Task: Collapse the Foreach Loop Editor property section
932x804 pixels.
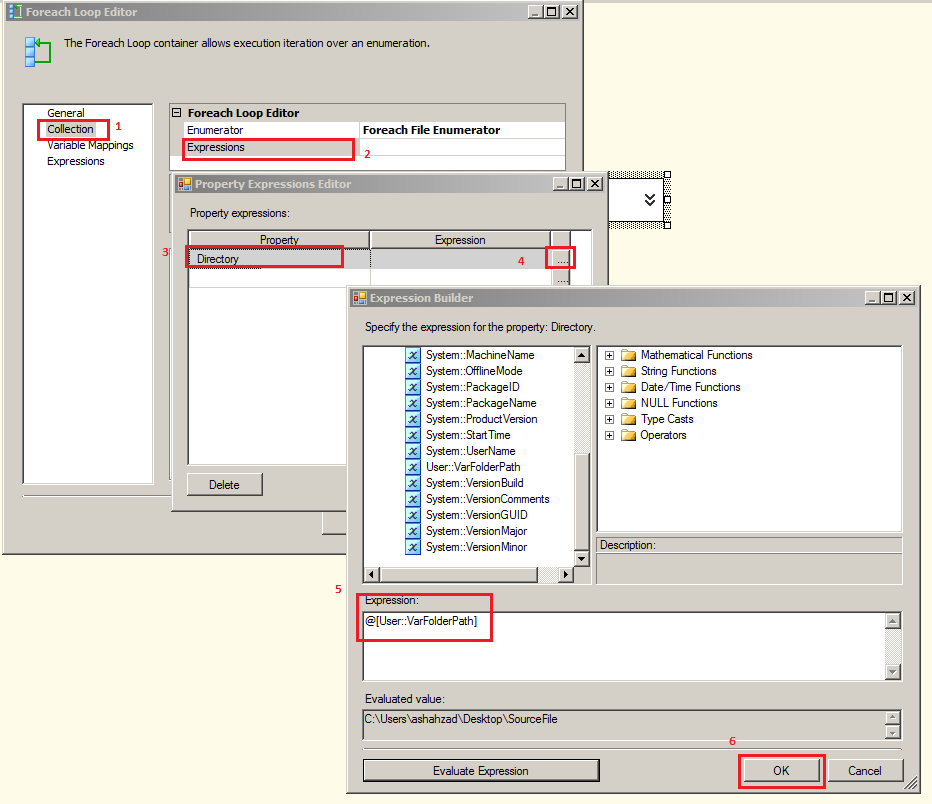Action: click(x=175, y=113)
